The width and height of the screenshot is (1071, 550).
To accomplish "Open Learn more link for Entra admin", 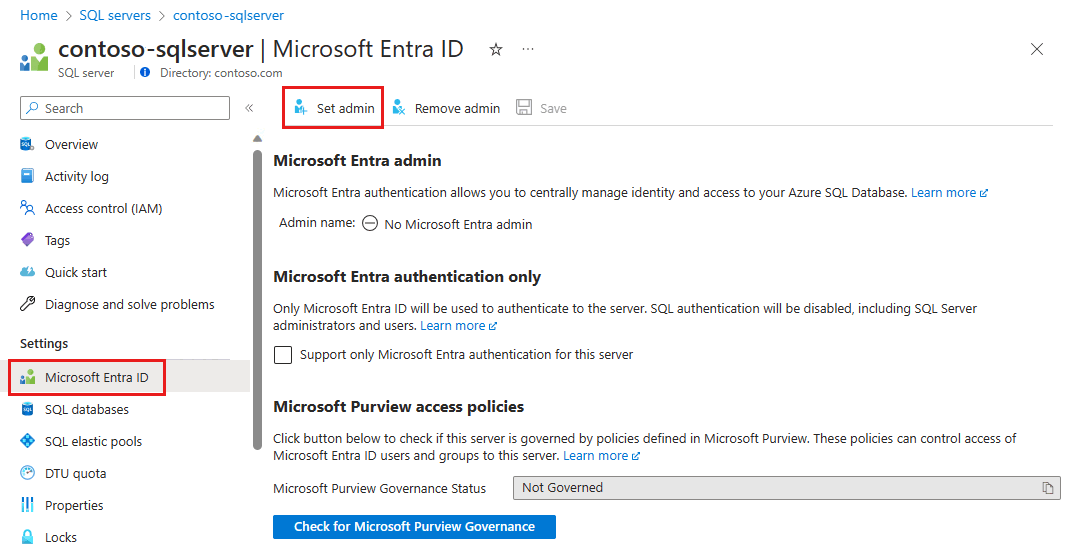I will (949, 192).
